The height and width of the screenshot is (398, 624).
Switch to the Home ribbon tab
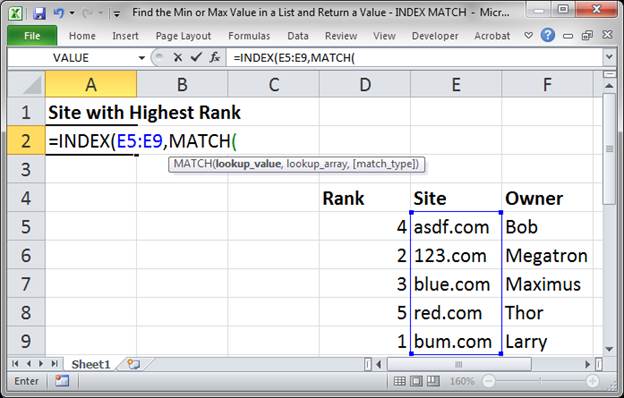(82, 36)
